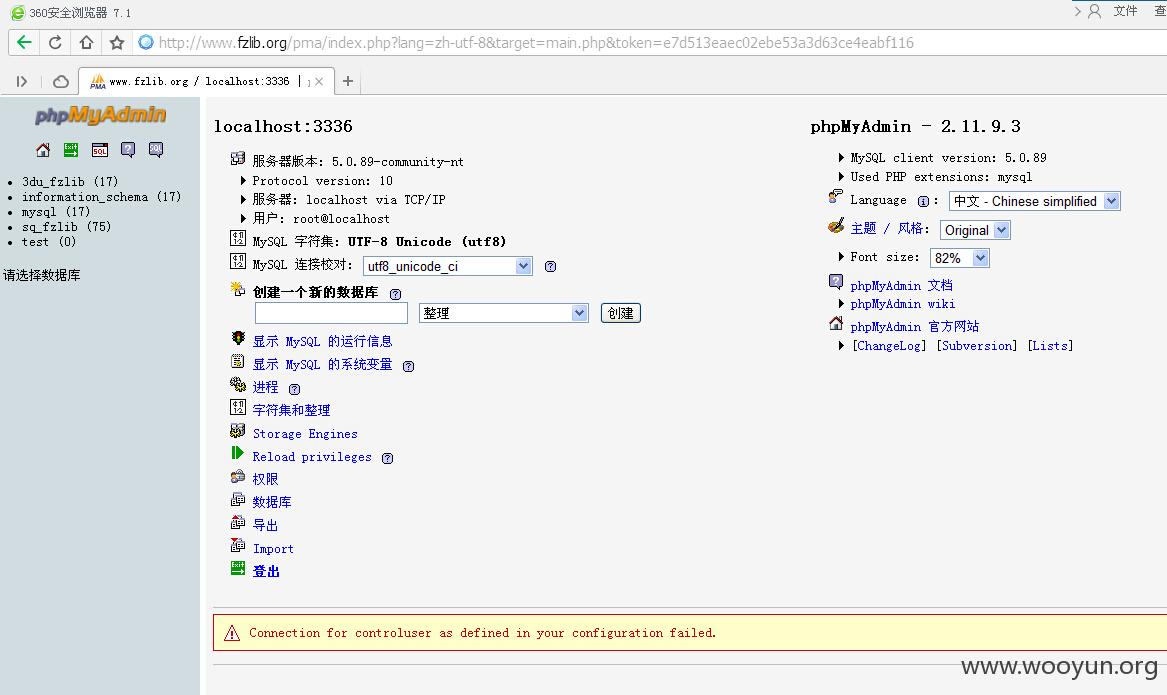Click the new database name input field
The image size is (1167, 695).
pyautogui.click(x=331, y=313)
